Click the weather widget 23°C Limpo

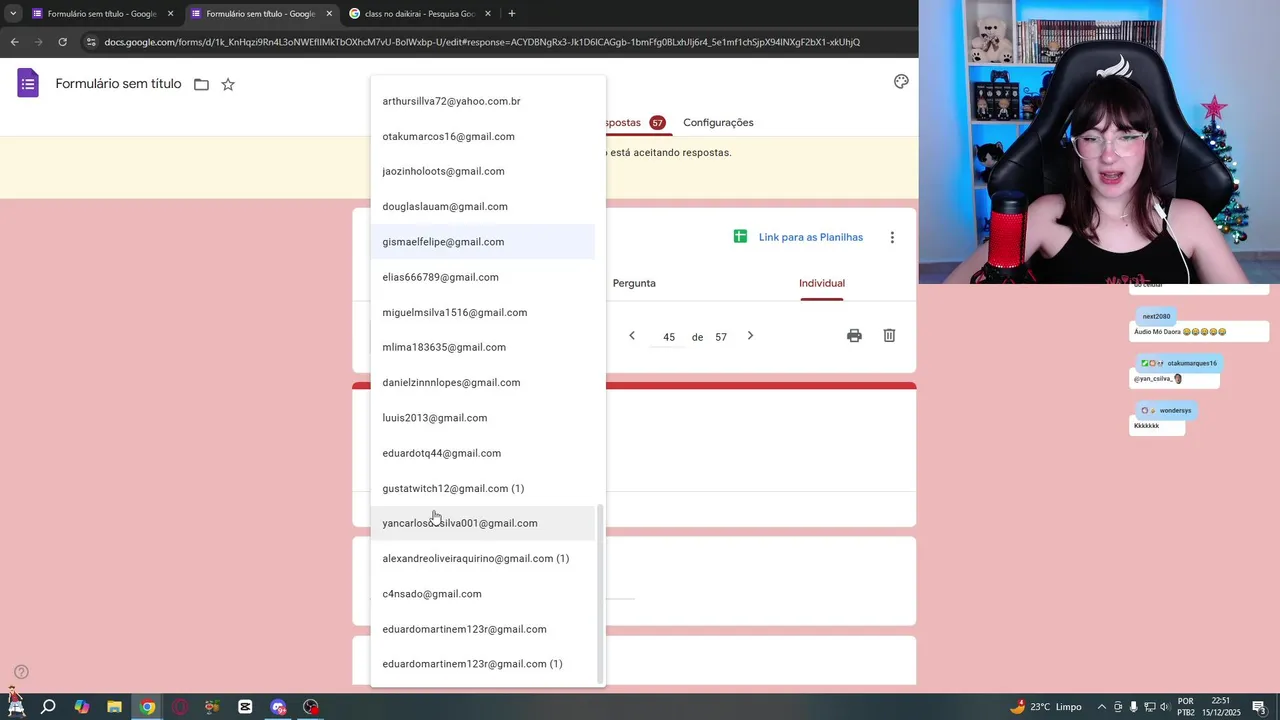1046,707
